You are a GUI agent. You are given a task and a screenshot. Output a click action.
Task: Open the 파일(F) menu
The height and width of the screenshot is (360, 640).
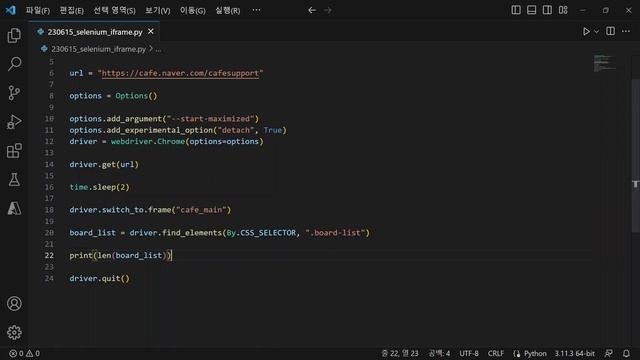coord(38,11)
